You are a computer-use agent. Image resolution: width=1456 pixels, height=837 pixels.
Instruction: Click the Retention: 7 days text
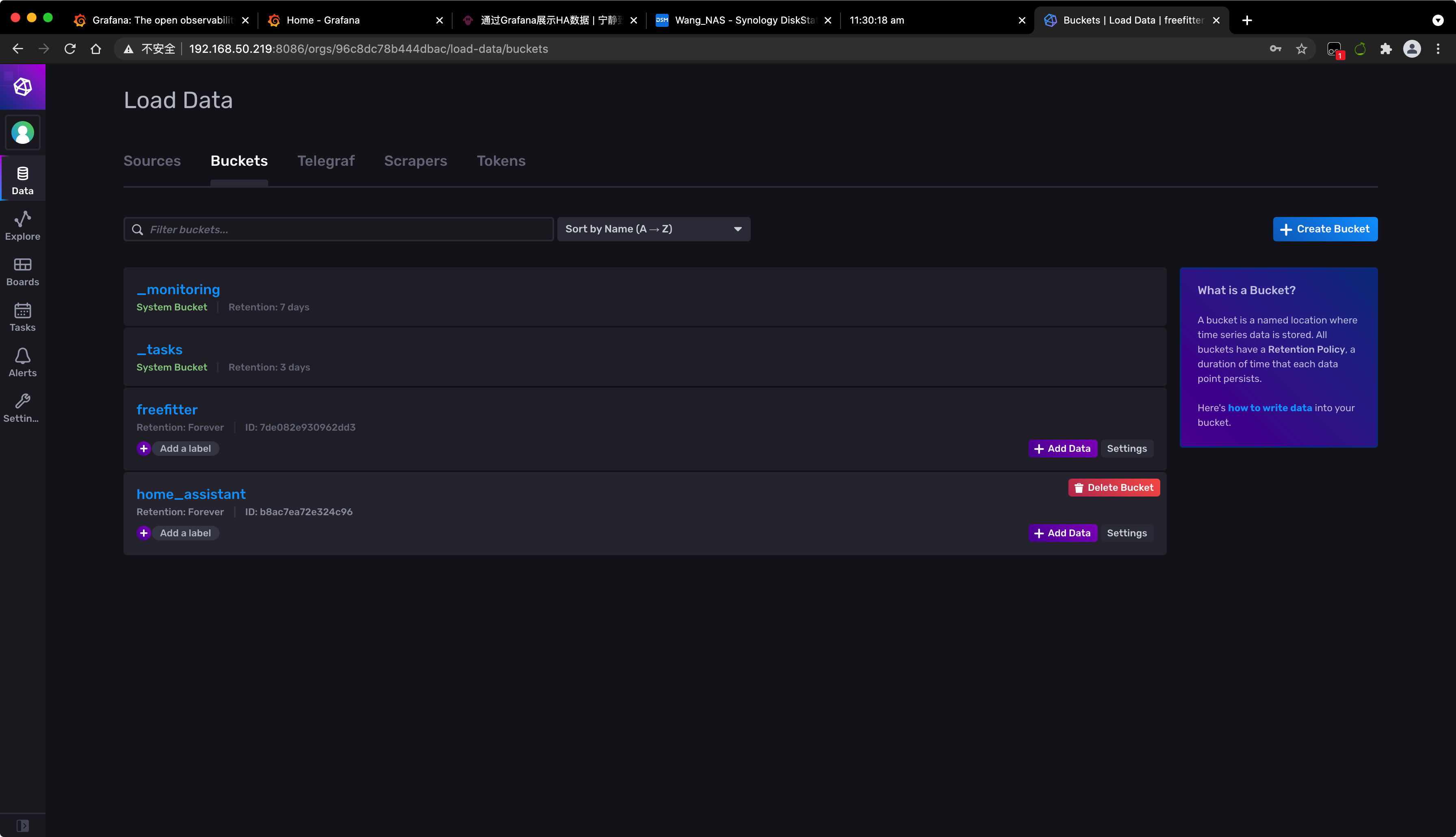269,307
